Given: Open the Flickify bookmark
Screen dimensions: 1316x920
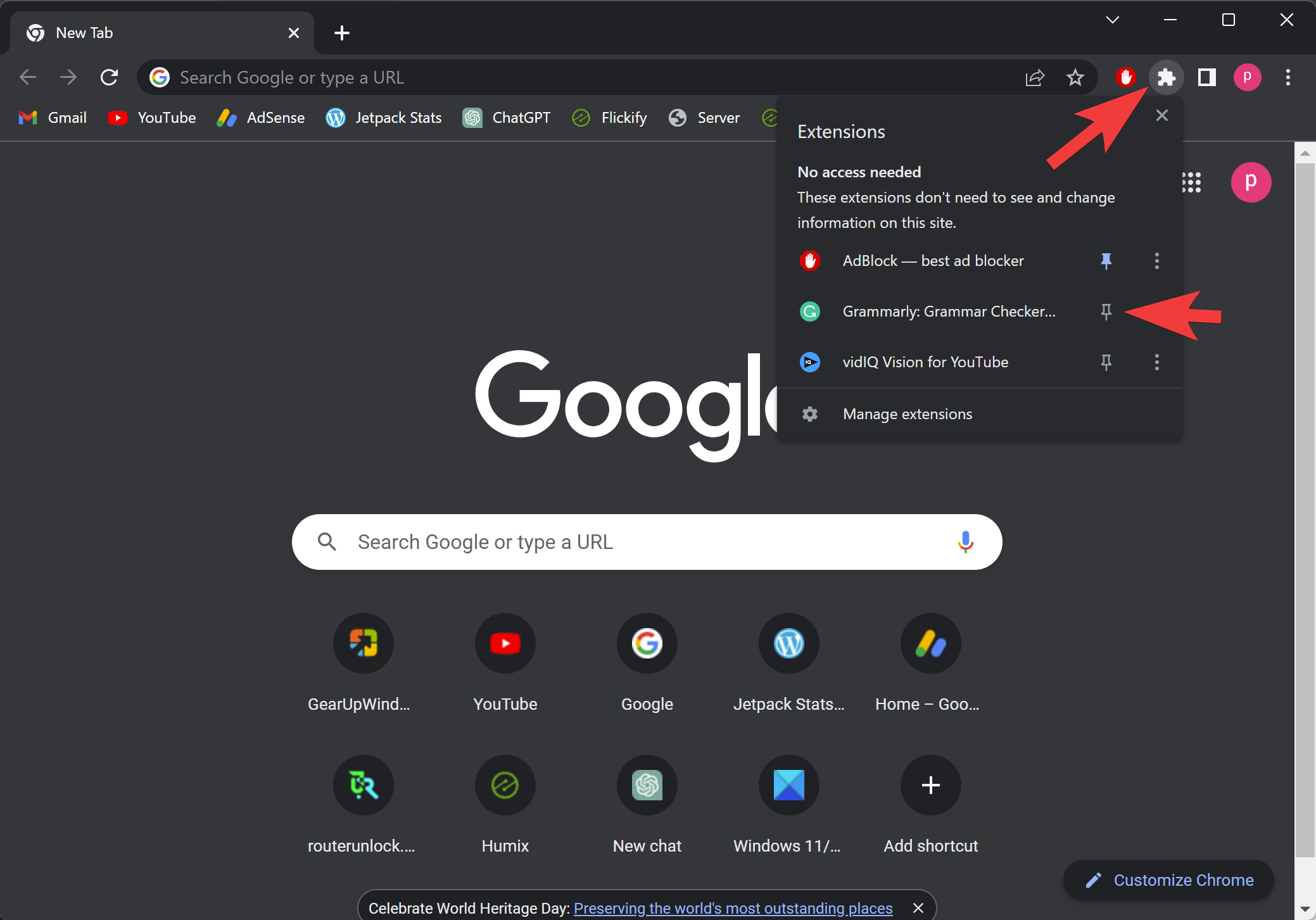Looking at the screenshot, I should coord(609,118).
